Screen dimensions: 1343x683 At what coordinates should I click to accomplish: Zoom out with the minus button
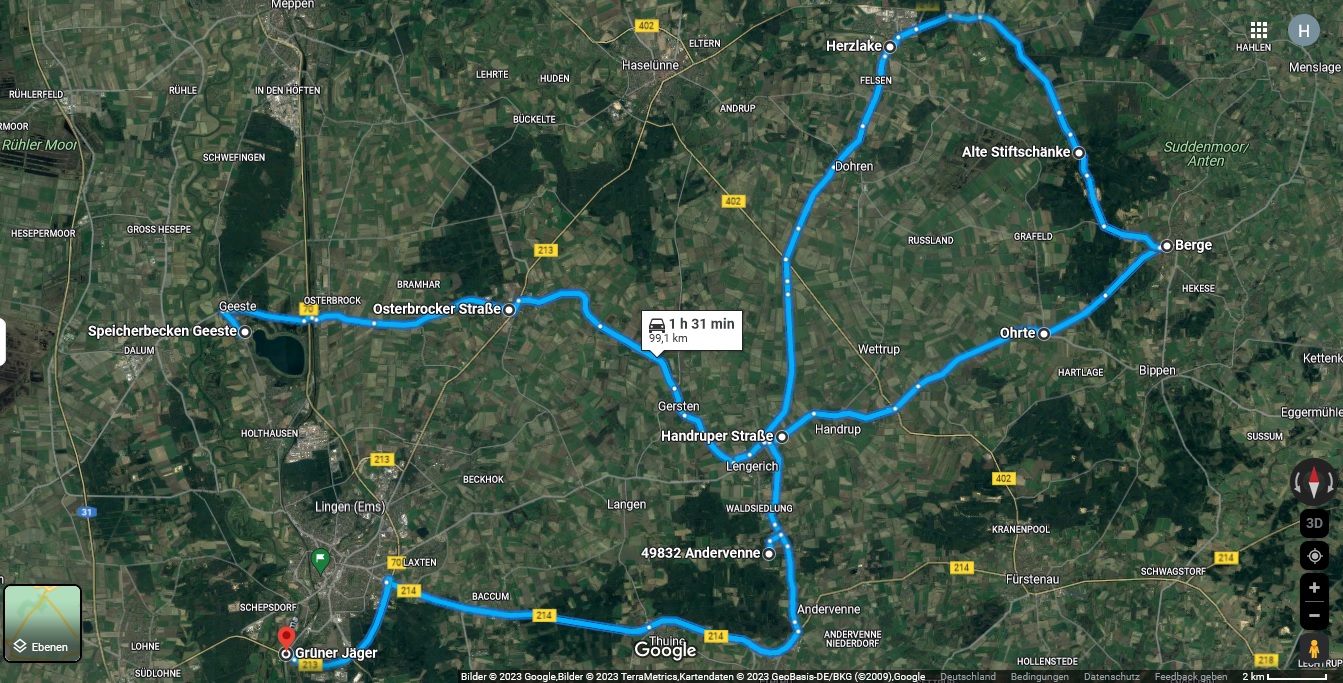pyautogui.click(x=1314, y=615)
